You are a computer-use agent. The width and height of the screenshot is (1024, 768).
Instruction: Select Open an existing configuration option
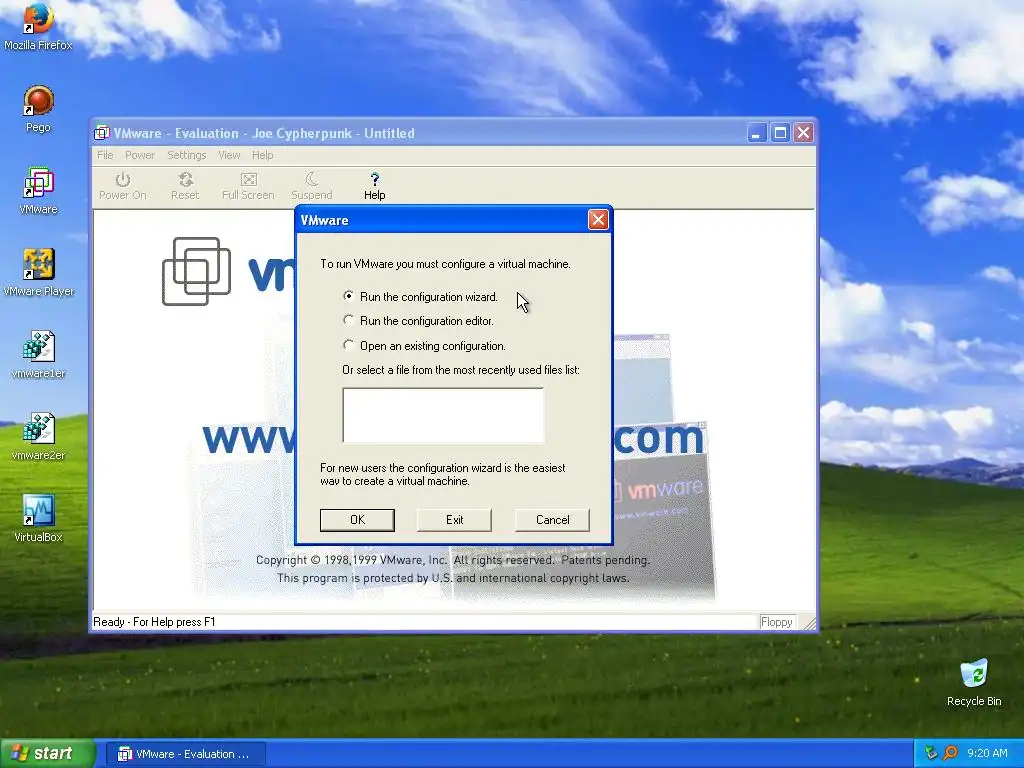coord(424,345)
